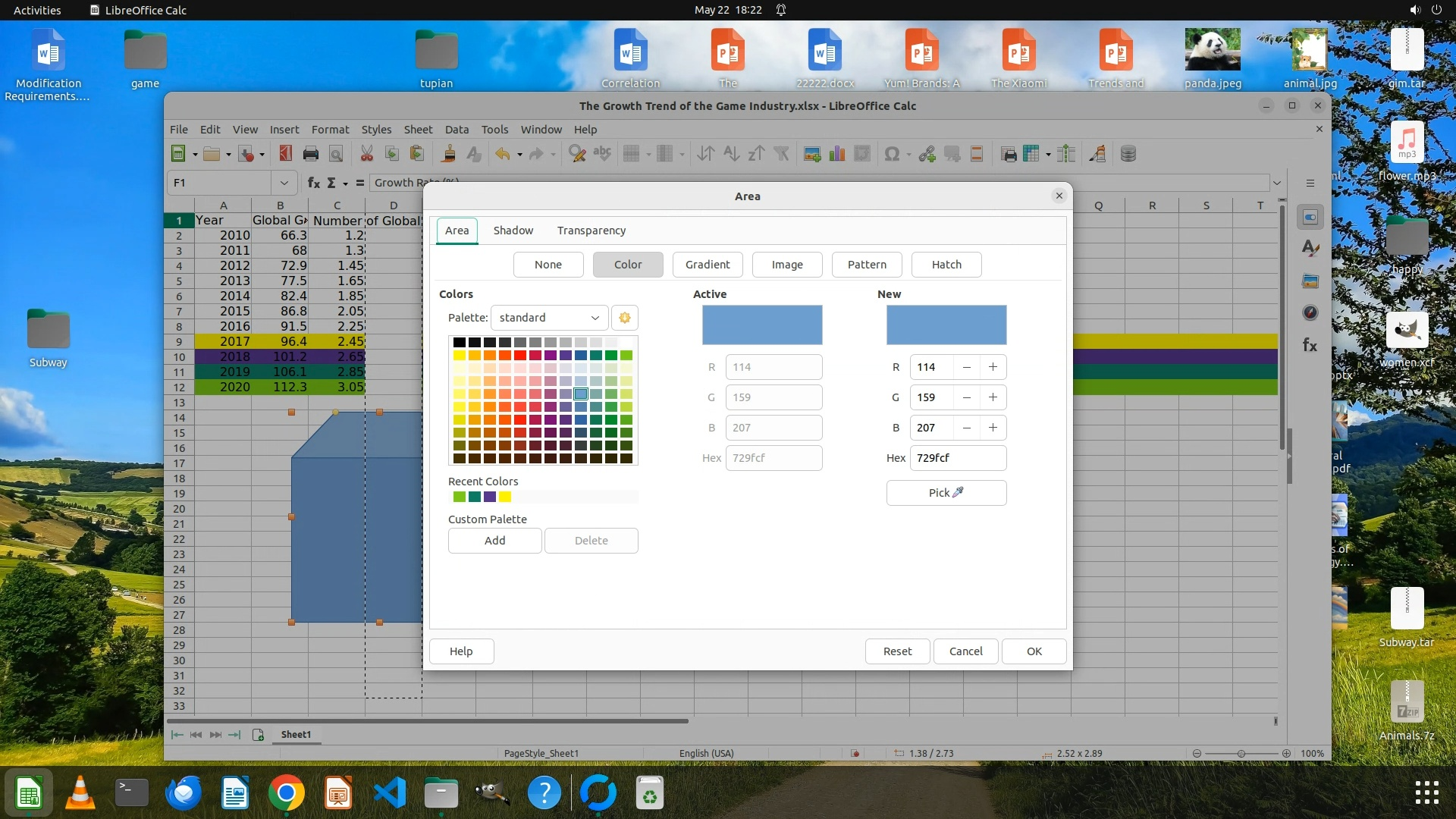
Task: Select the Hatch fill type toggle
Action: pos(946,265)
